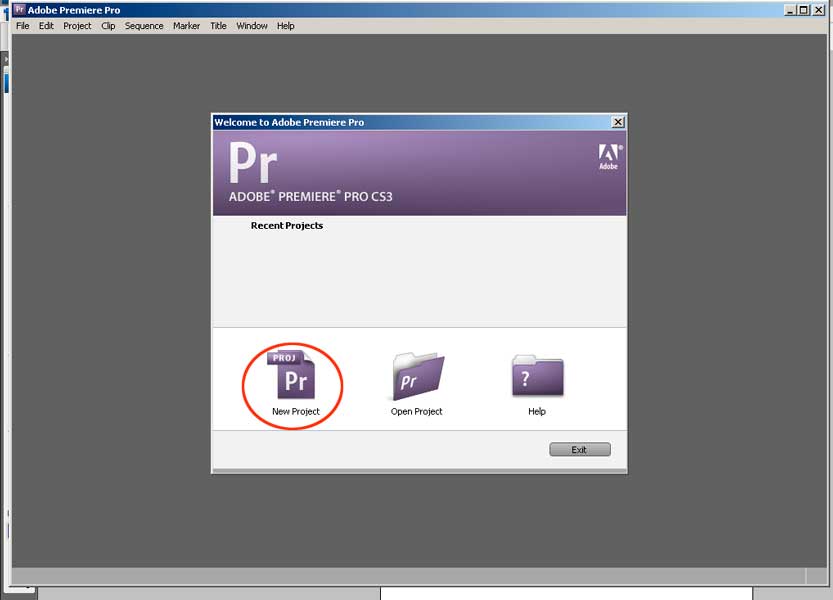Click the Recent Projects heading

pyautogui.click(x=287, y=225)
